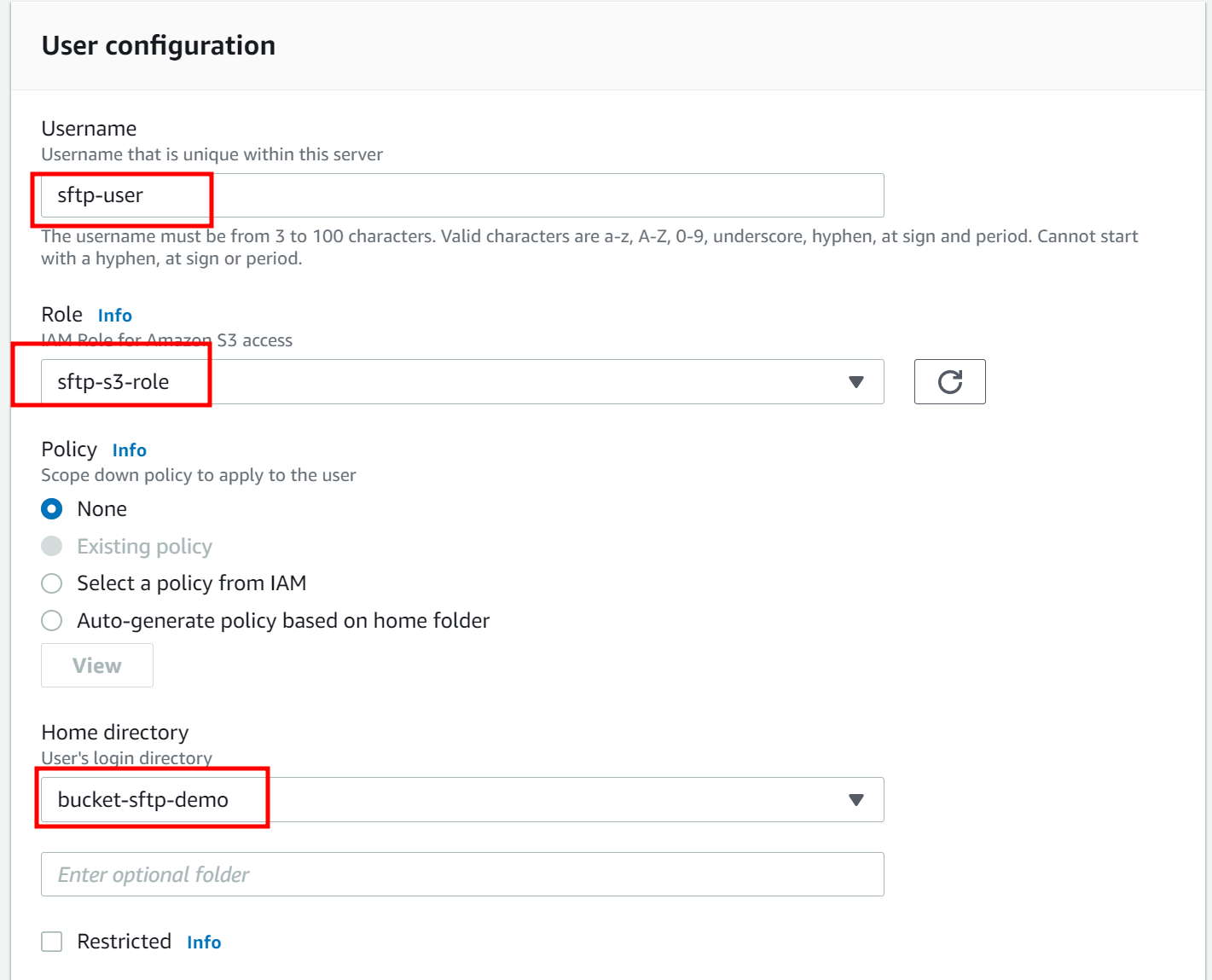The width and height of the screenshot is (1212, 980).
Task: Click the Auto-generate policy label text
Action: pos(283,621)
